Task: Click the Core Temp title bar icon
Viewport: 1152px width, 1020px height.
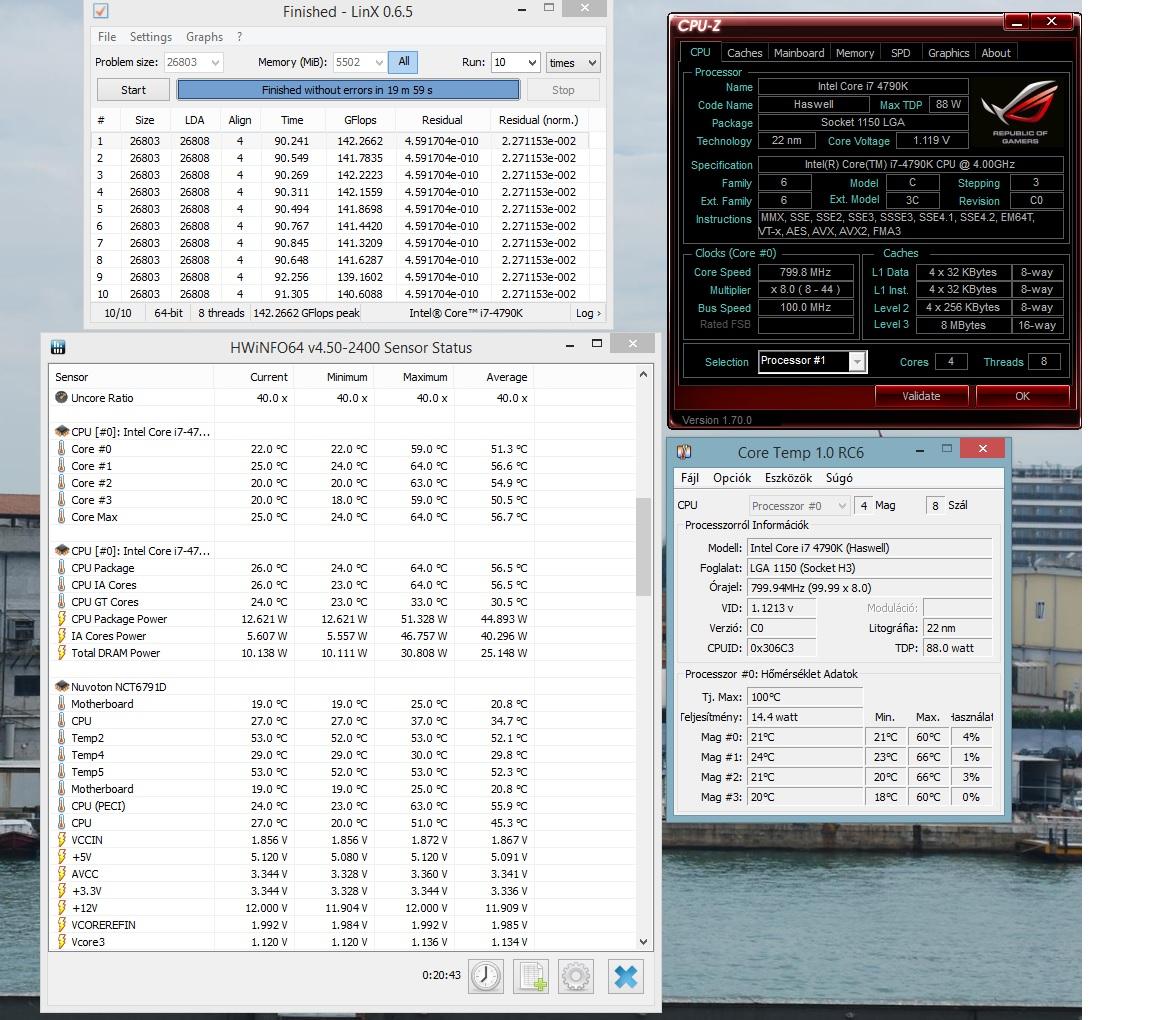Action: (684, 452)
